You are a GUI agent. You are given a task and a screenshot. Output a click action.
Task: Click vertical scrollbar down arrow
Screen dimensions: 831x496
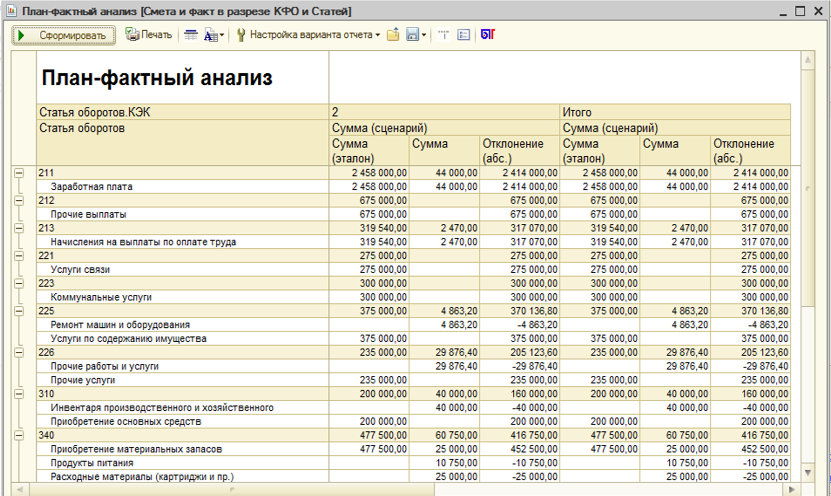point(808,471)
